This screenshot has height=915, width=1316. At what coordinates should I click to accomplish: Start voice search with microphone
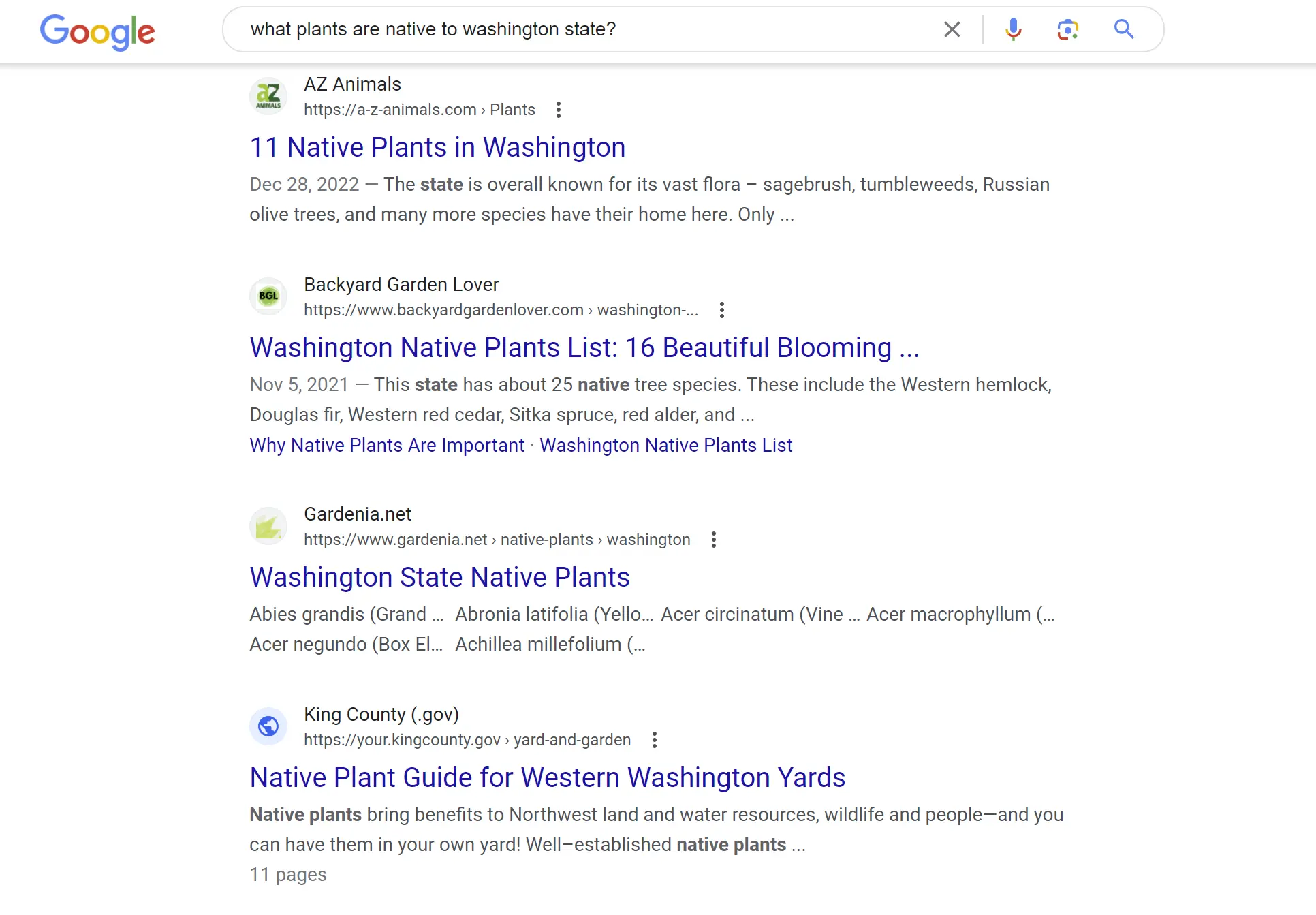(x=1013, y=29)
